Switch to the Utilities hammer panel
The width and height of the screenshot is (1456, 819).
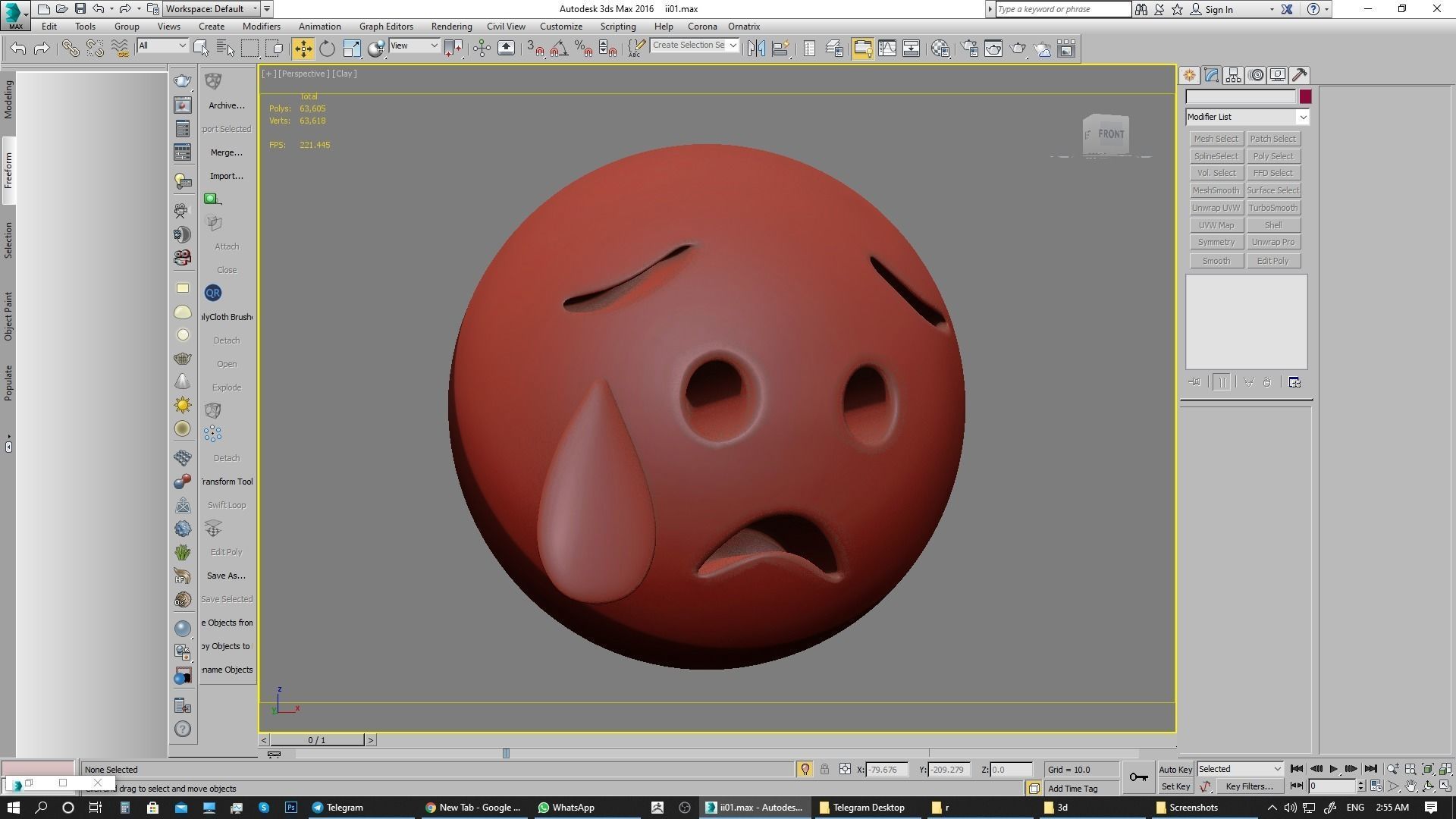click(1300, 75)
